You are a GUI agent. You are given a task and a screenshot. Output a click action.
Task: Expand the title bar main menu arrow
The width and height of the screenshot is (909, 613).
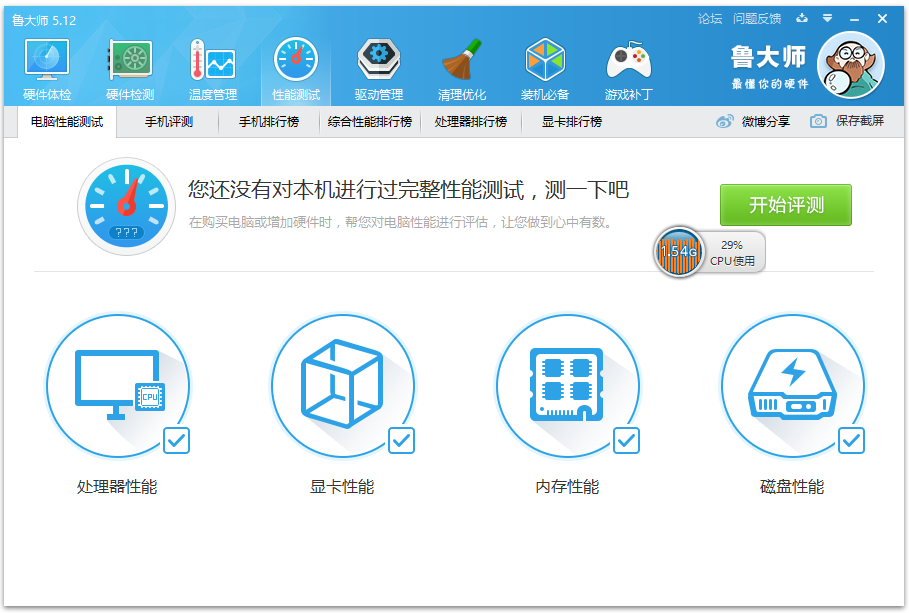point(827,18)
